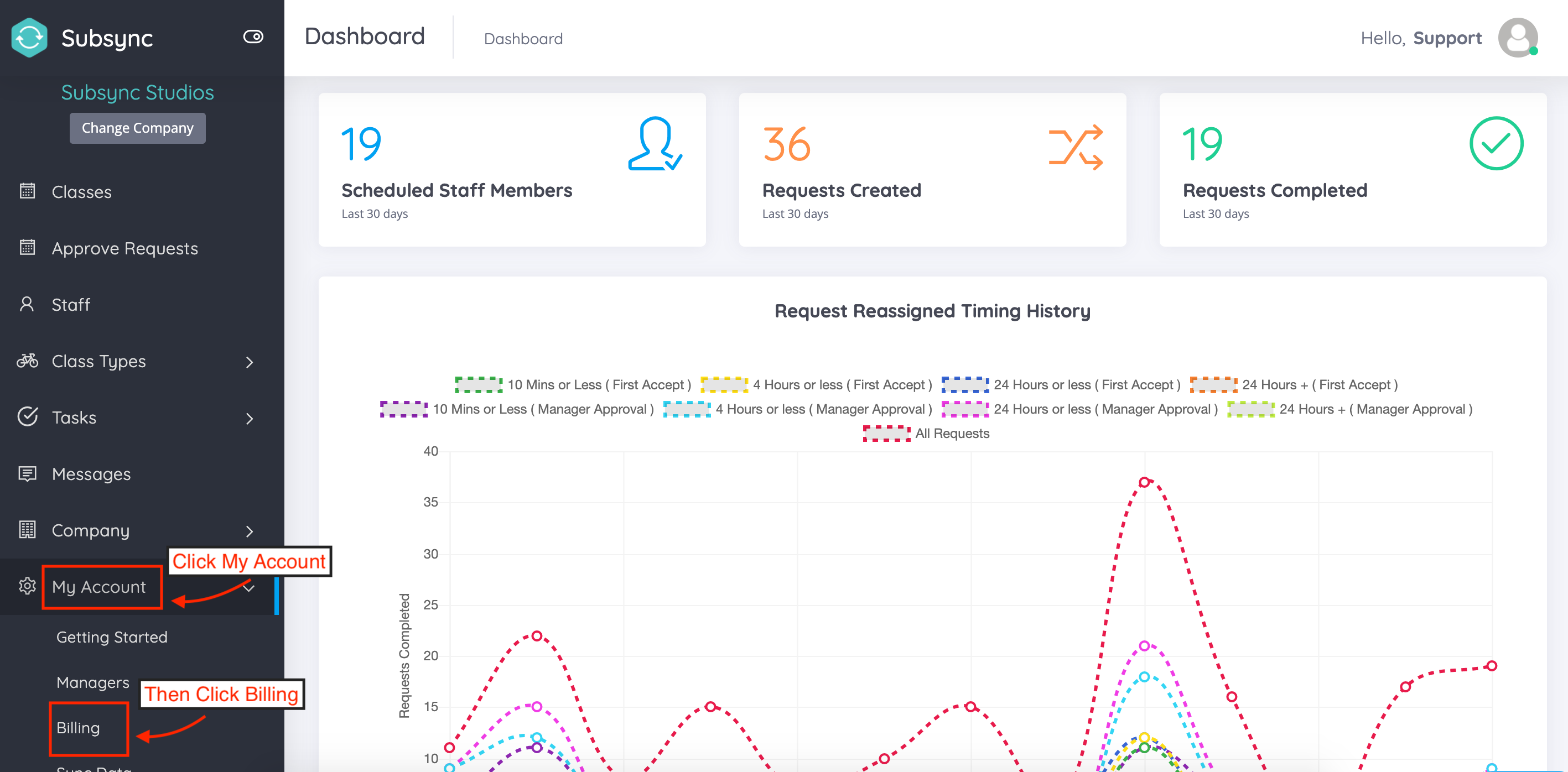Open the Scheduled Staff Members card title

456,190
